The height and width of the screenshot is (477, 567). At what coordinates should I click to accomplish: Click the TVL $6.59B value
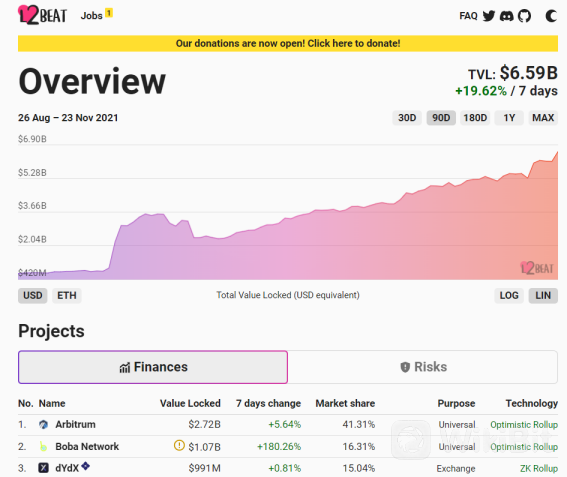[528, 73]
